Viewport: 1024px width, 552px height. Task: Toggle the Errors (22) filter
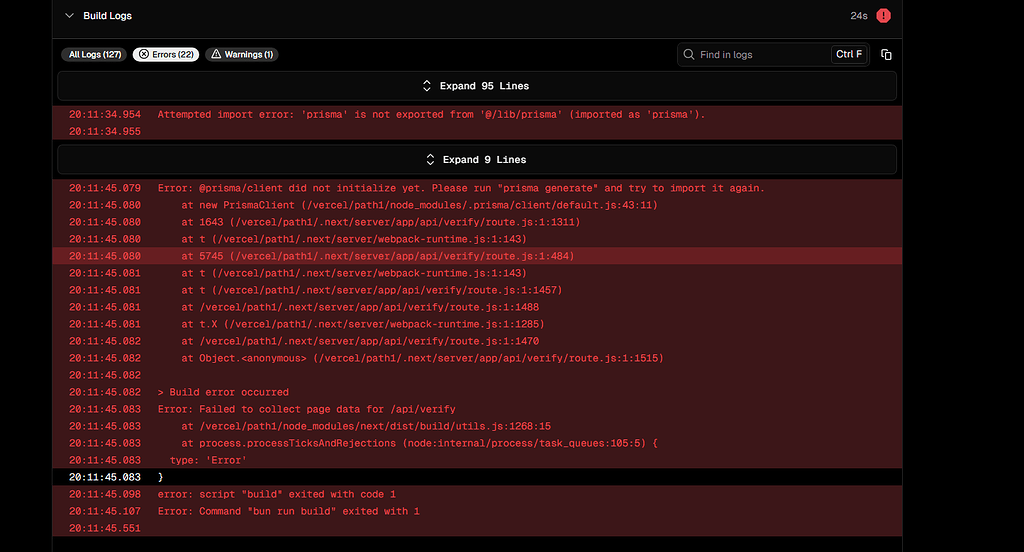pyautogui.click(x=166, y=54)
